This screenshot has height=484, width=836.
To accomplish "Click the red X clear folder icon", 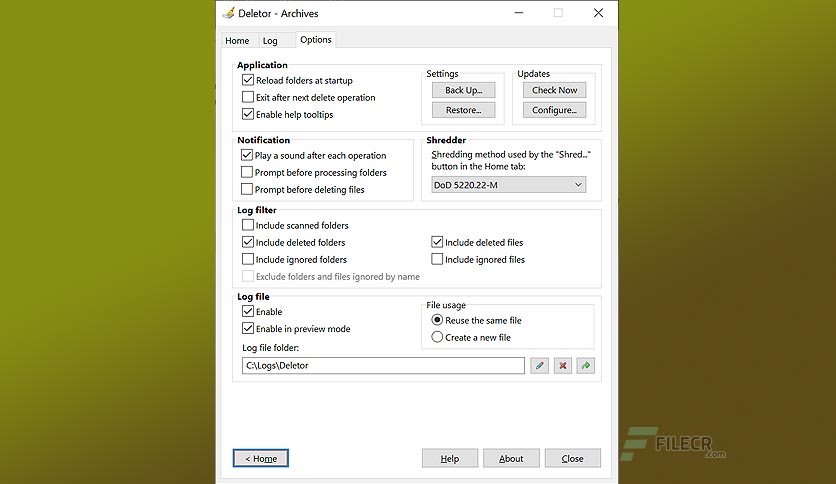I will tap(562, 366).
